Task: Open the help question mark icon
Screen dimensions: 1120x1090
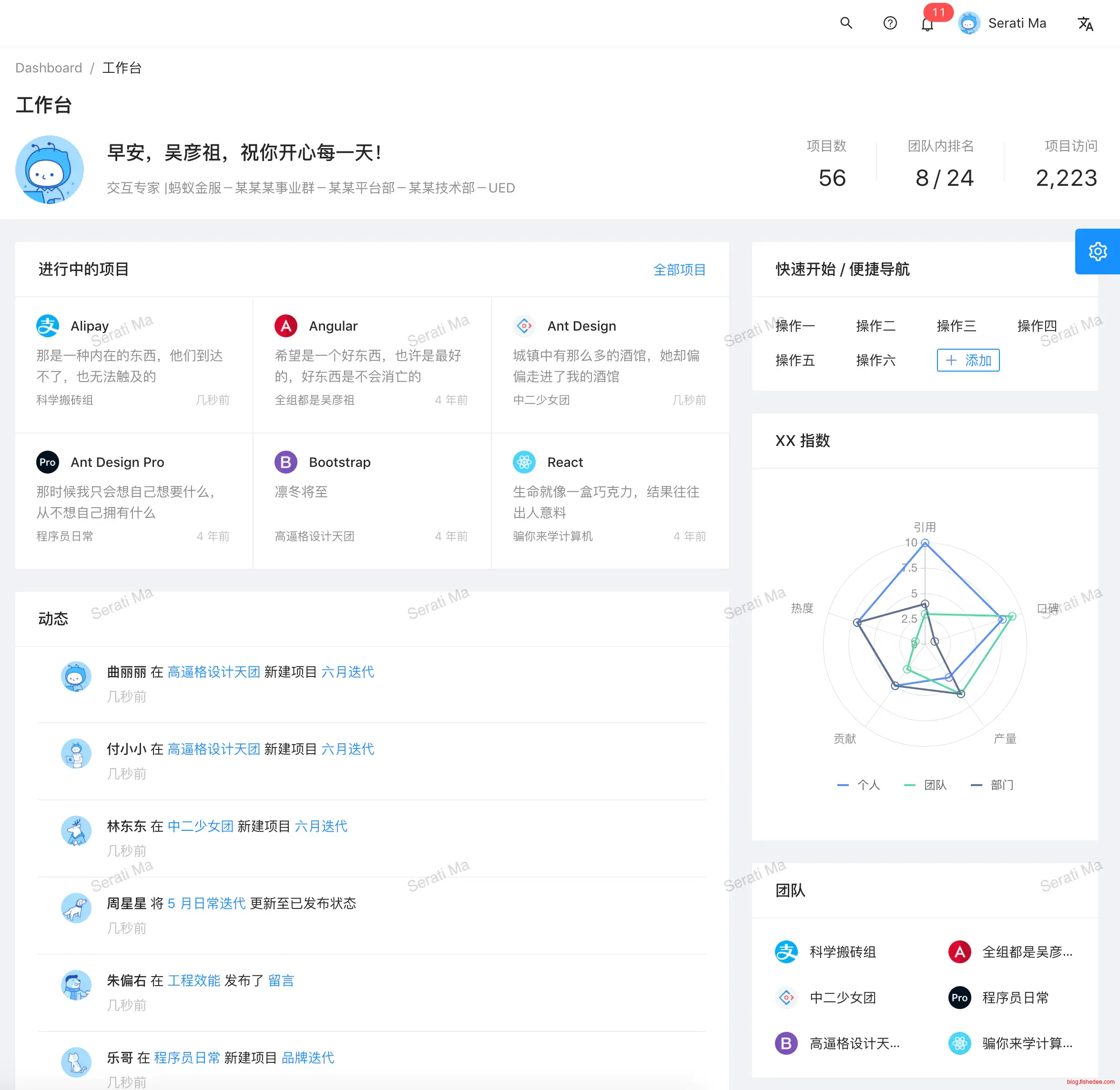Action: click(890, 23)
